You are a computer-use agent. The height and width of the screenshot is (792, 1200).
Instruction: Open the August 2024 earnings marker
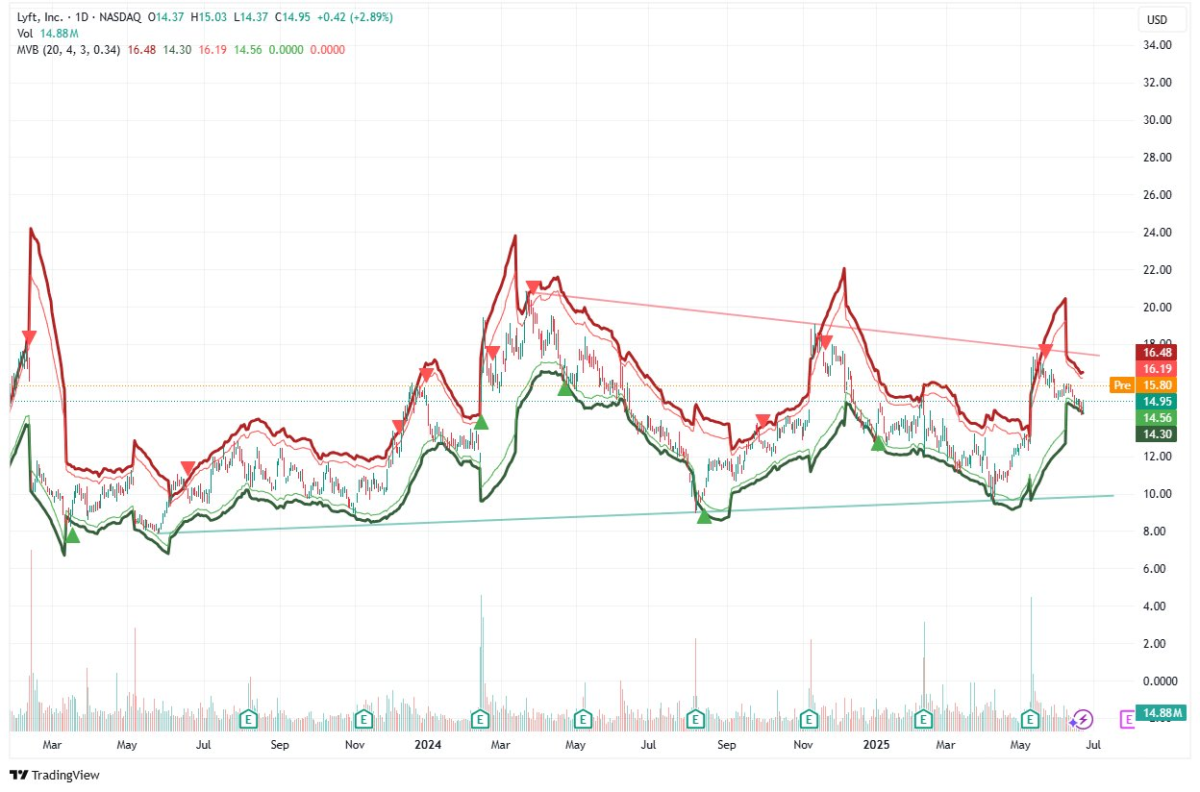pos(696,718)
